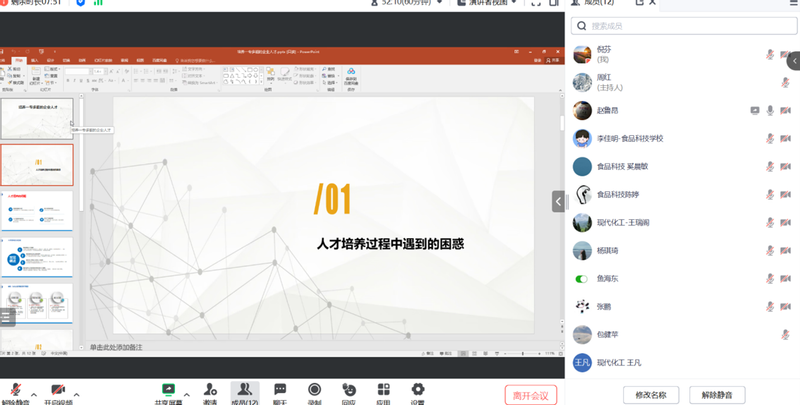Image resolution: width=800 pixels, height=405 pixels.
Task: Toggle microphone with 解除静音 in bottom toolbar
Action: pyautogui.click(x=16, y=391)
